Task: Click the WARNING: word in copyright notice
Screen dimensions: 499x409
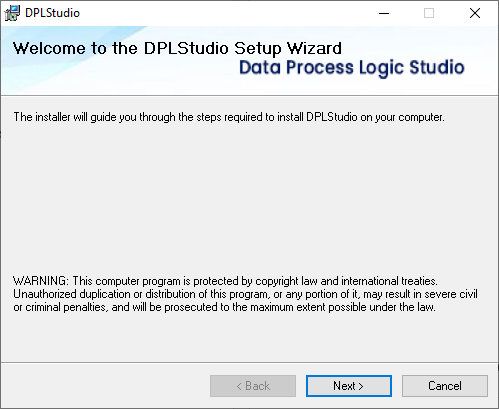Action: tap(41, 281)
